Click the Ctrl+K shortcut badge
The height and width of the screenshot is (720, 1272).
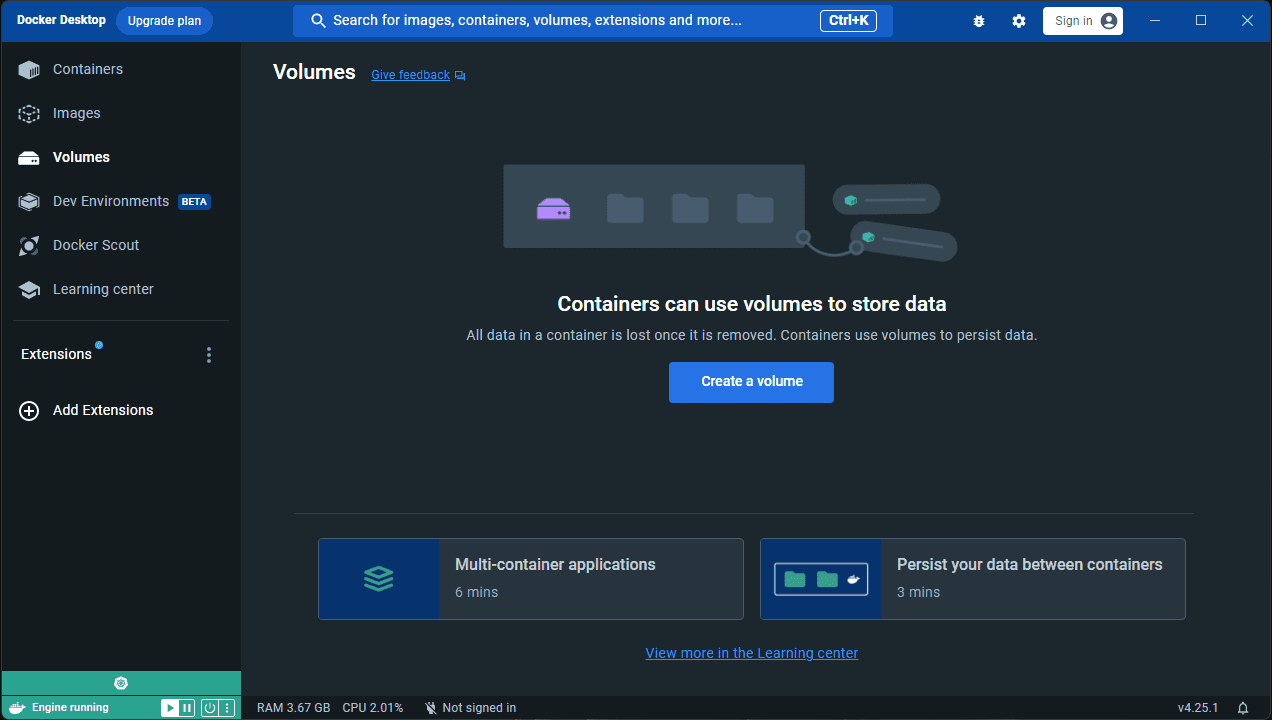click(848, 21)
